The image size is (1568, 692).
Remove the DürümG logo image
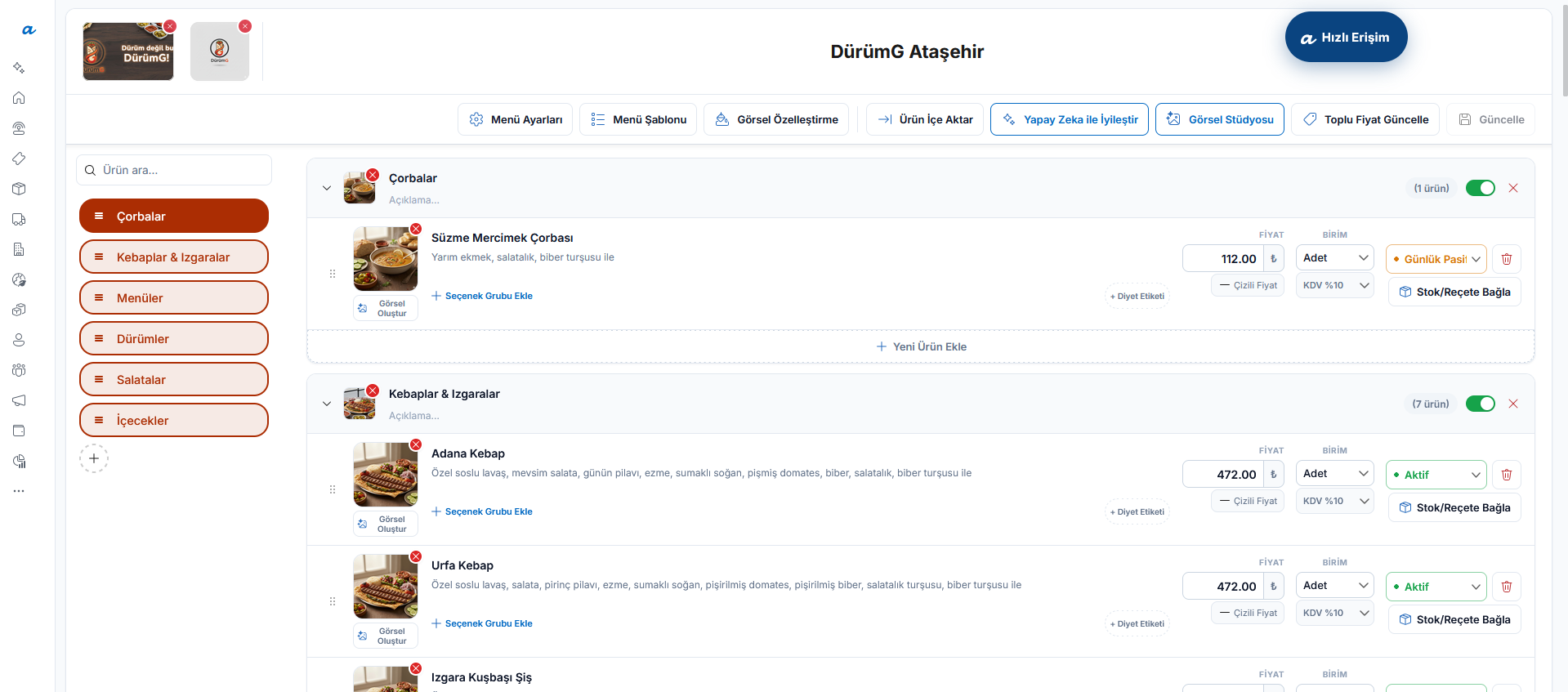point(245,26)
